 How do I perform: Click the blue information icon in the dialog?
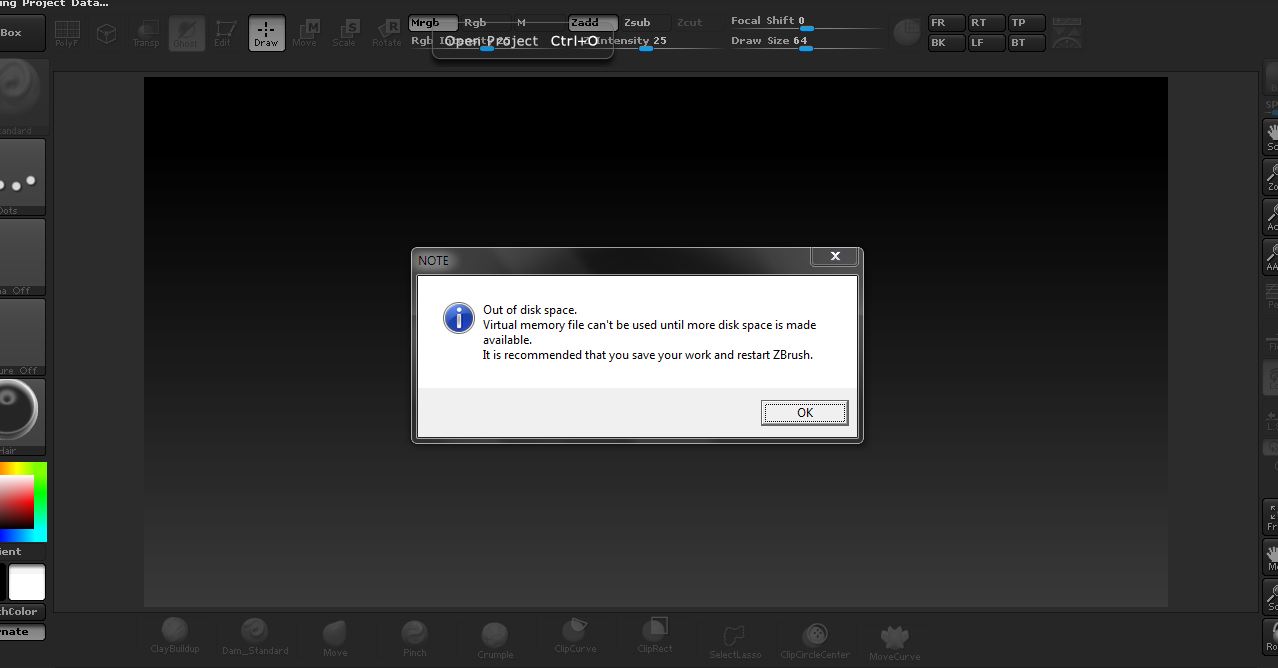click(x=459, y=319)
